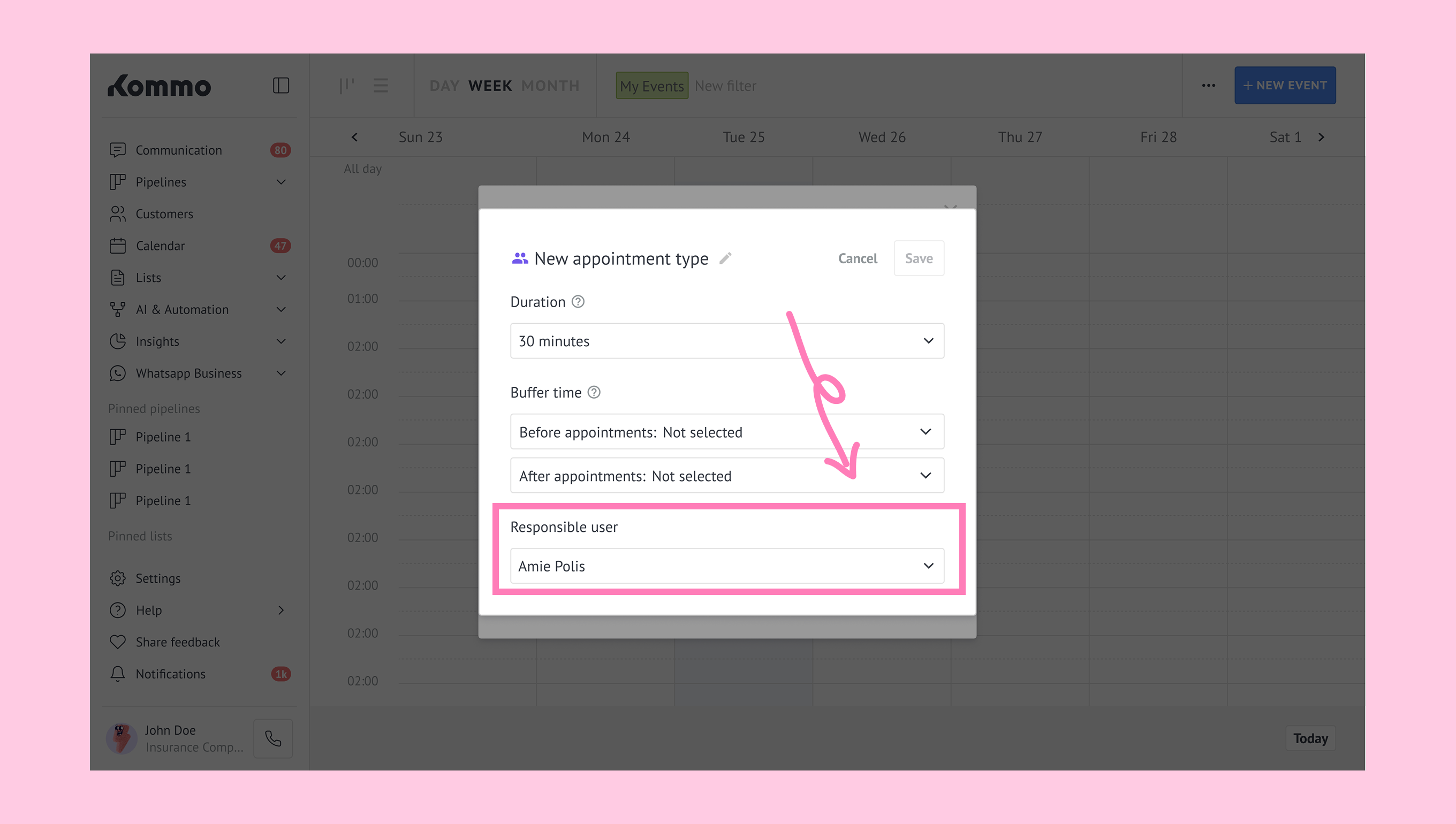Open the Duration 30 minutes dropdown
Viewport: 1456px width, 824px height.
(x=726, y=341)
